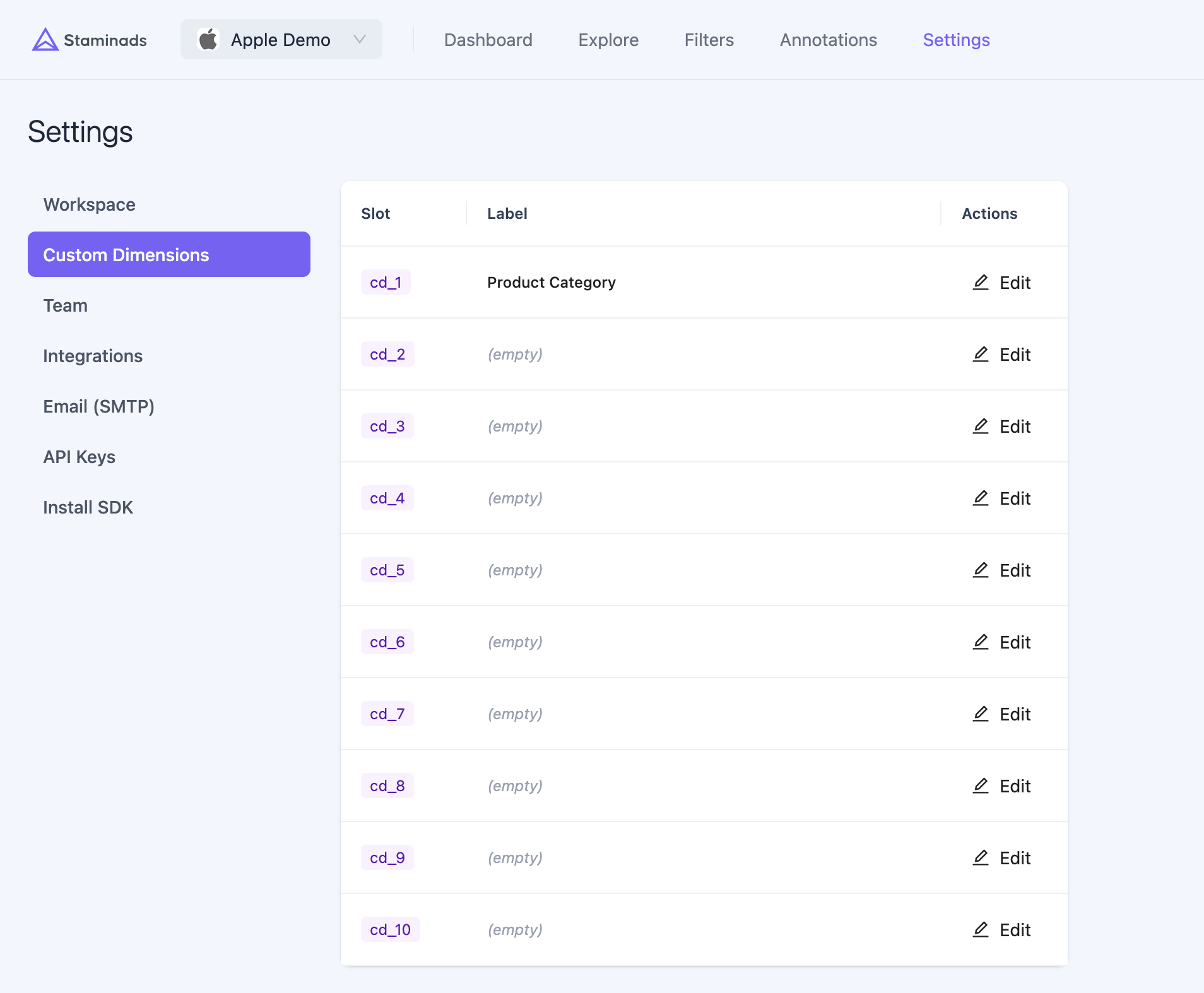Viewport: 1204px width, 993px height.
Task: Click the pencil icon in cd_3 row
Action: [981, 426]
